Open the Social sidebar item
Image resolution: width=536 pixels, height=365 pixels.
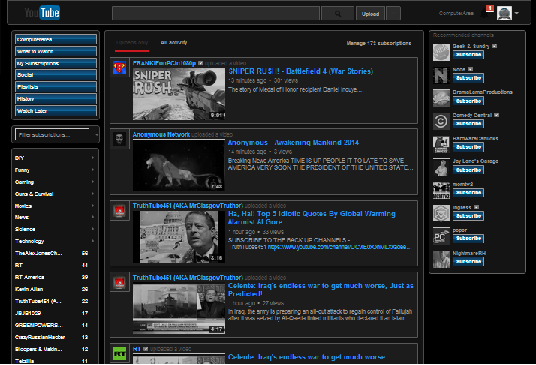(x=56, y=75)
